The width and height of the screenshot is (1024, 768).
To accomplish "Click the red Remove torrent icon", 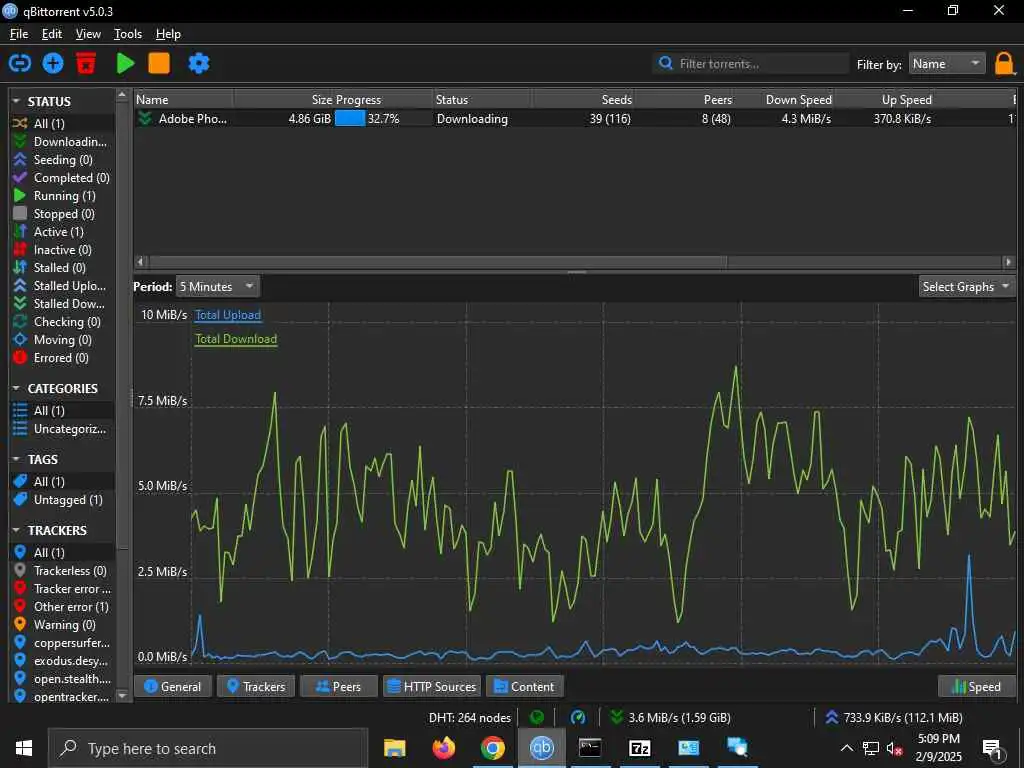I will coord(86,63).
